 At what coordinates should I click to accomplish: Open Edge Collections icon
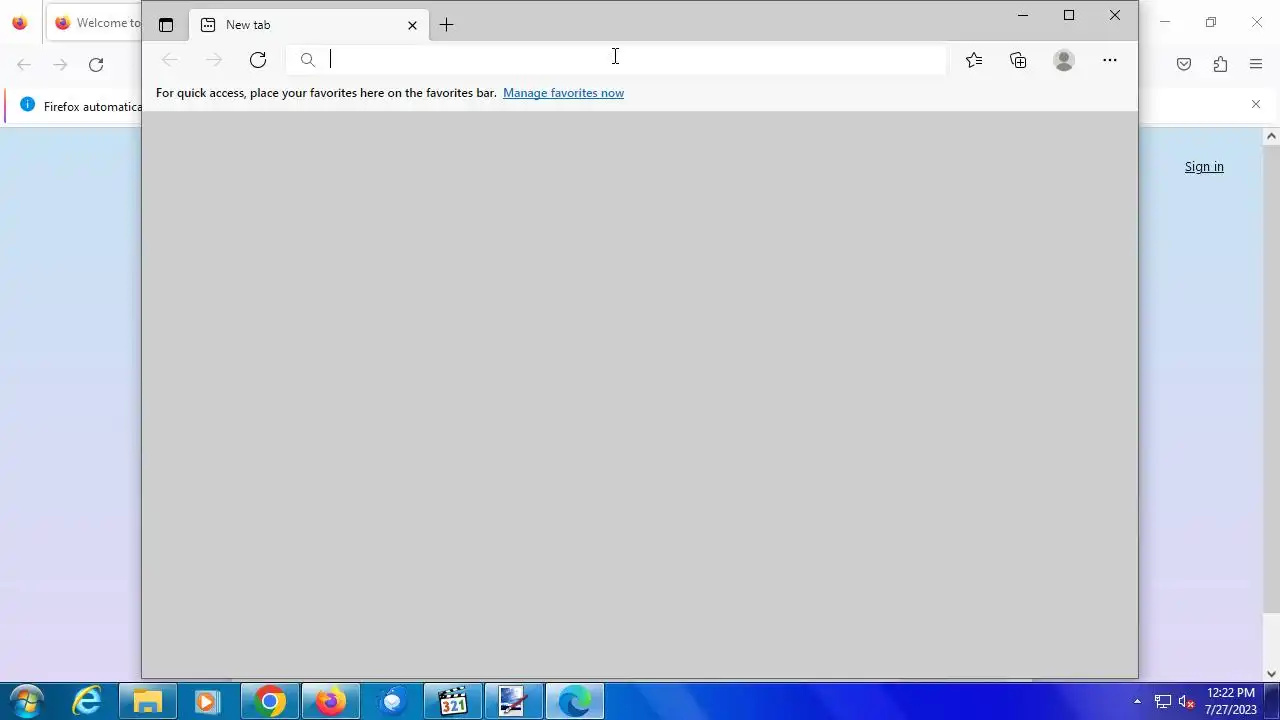[x=1018, y=60]
